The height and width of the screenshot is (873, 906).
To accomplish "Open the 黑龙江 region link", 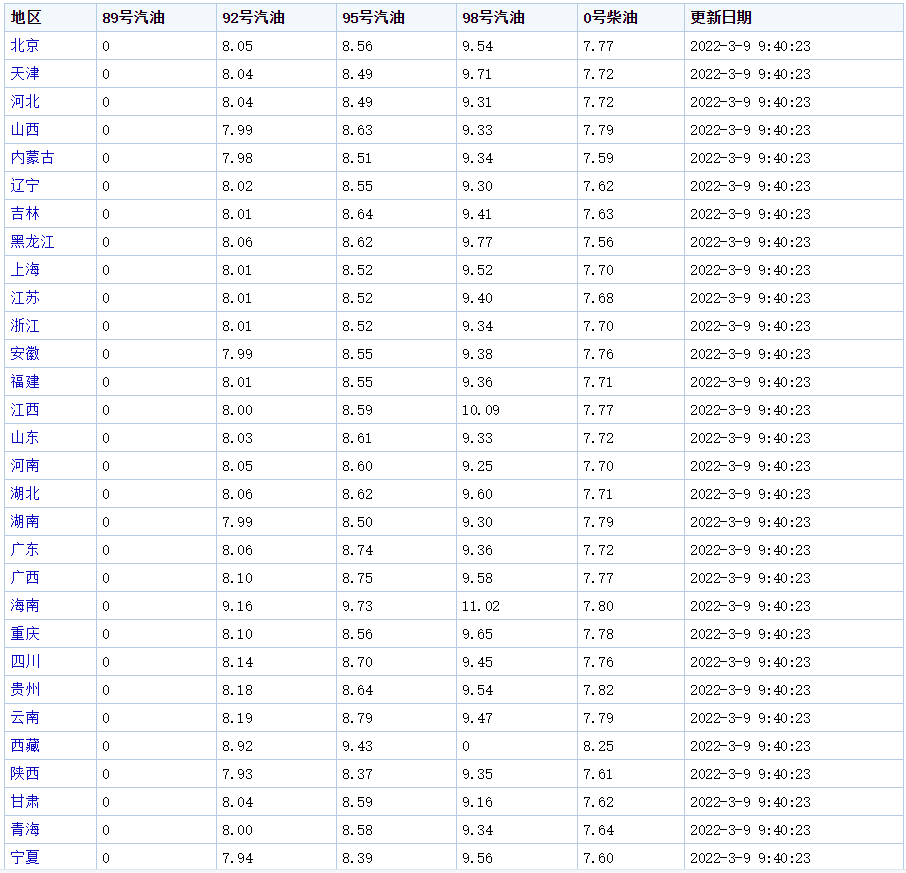I will 32,242.
